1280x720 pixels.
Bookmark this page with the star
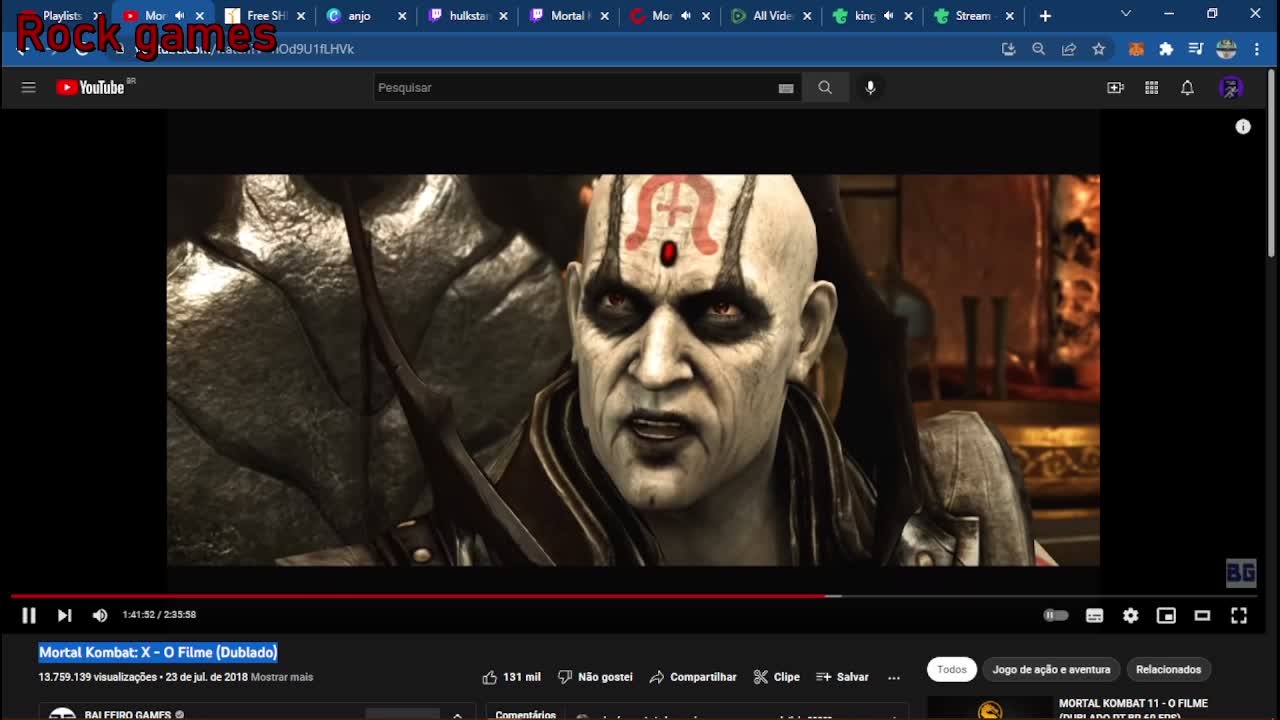point(1099,49)
